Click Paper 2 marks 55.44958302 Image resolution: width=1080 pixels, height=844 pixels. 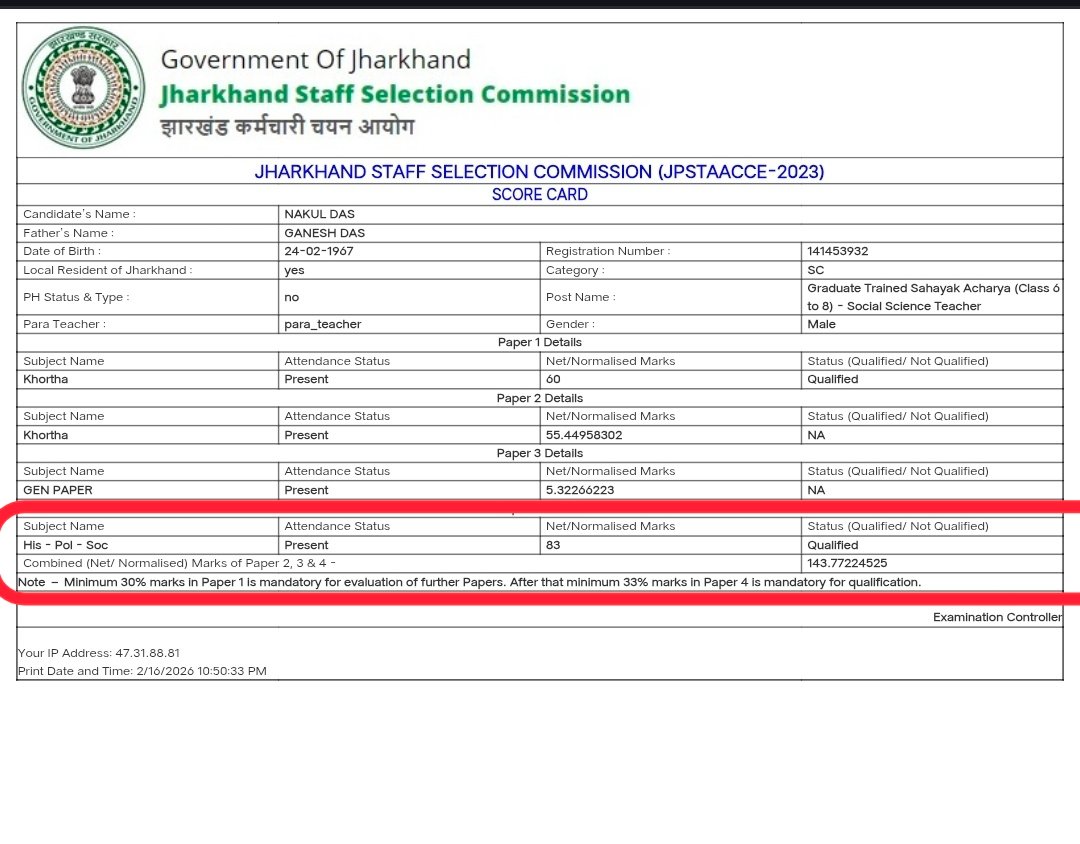point(584,435)
